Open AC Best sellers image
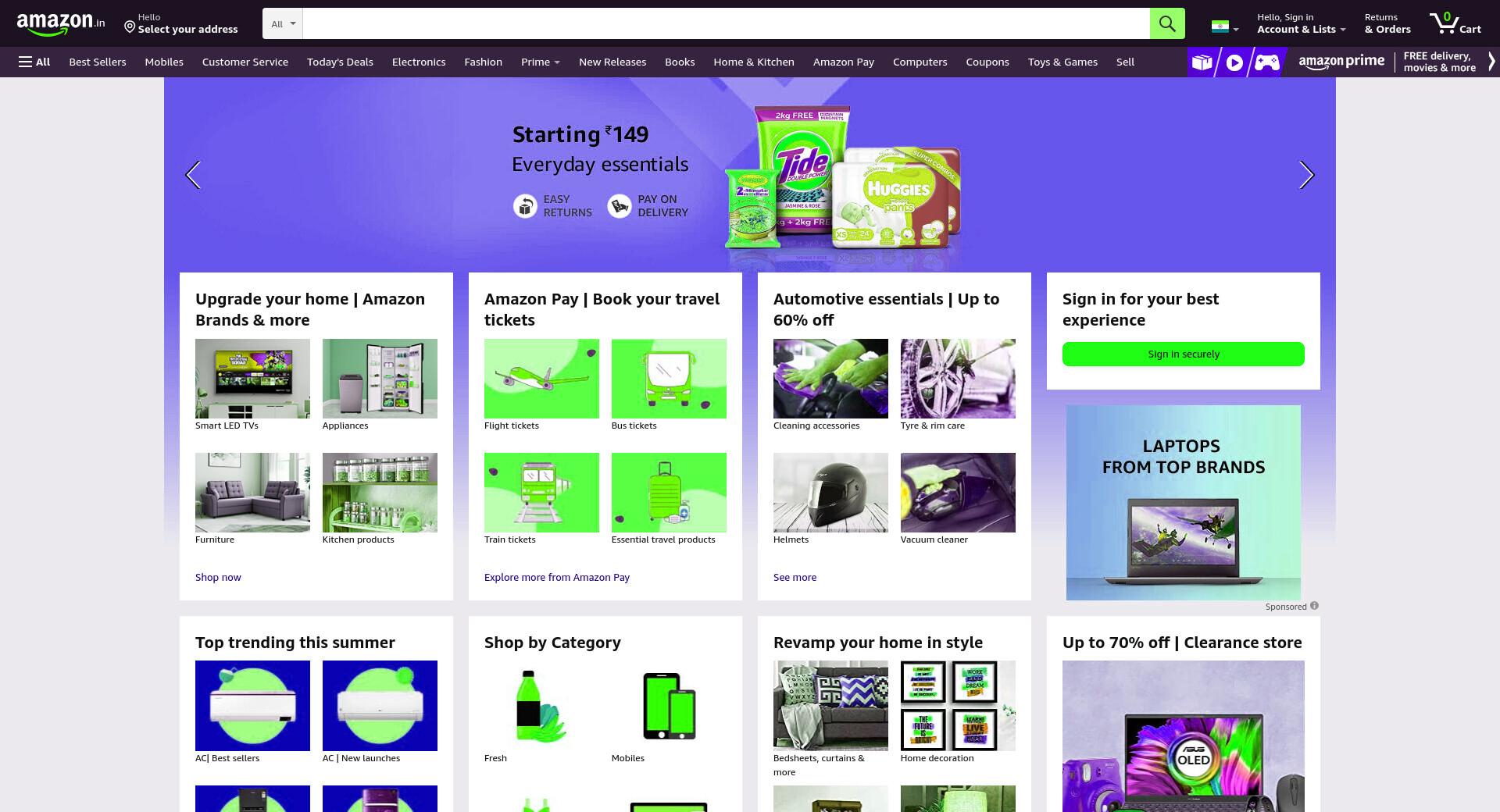The height and width of the screenshot is (812, 1500). [252, 706]
